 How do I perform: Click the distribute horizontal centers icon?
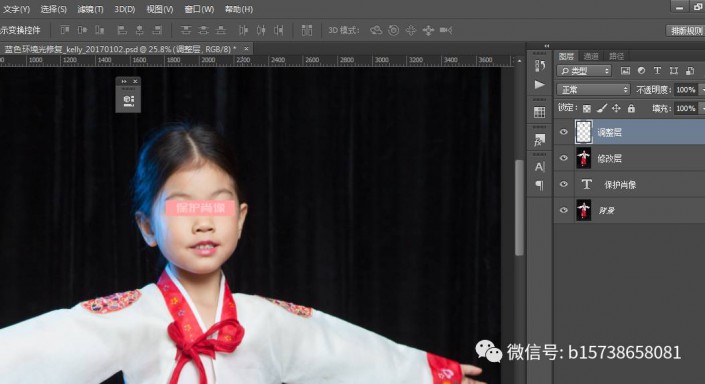pos(261,30)
